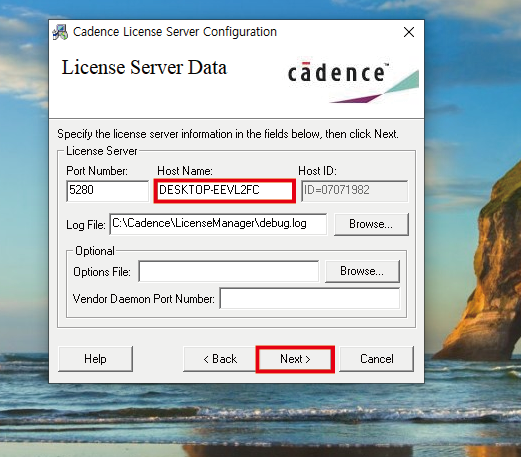The height and width of the screenshot is (457, 521).
Task: Click the Vendor Daemon Port Number: label
Action: (144, 299)
